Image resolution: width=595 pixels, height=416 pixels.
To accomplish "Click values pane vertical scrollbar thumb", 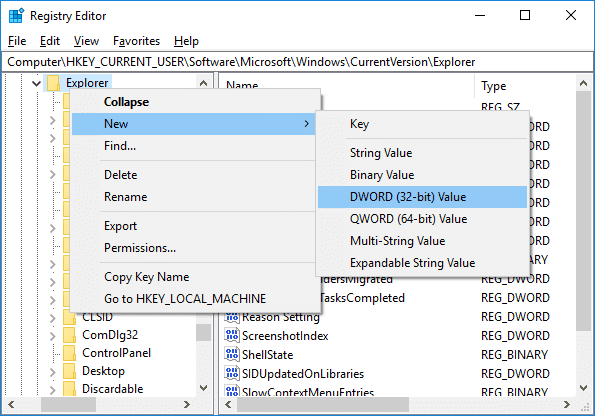I will click(583, 211).
